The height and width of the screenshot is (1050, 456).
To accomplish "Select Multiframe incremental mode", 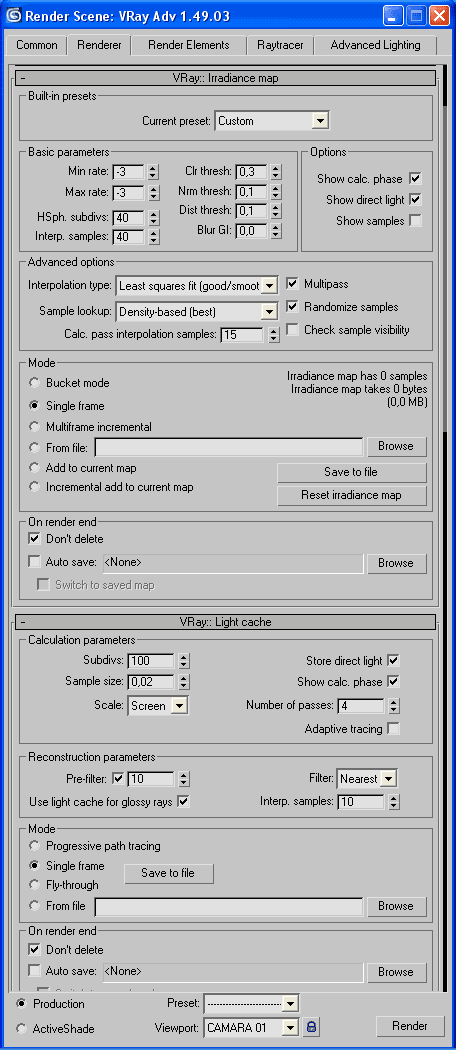I will 34,427.
